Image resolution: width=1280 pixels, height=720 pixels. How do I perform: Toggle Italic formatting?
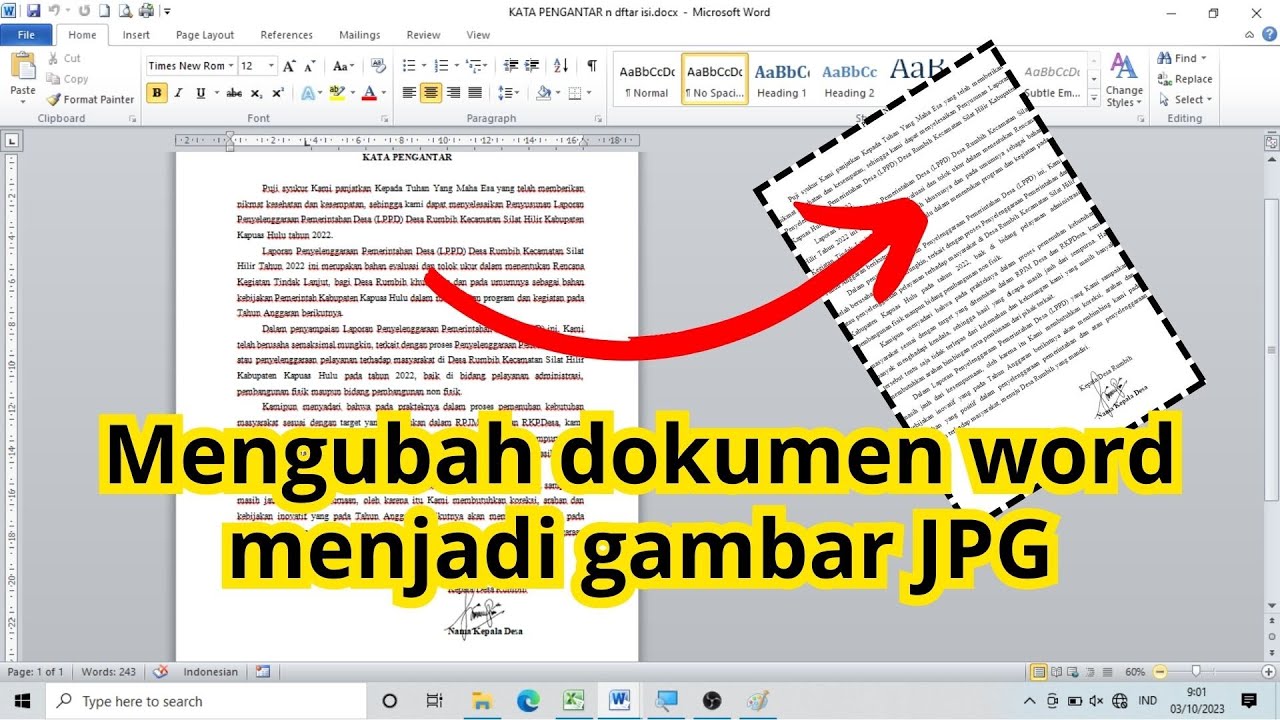[179, 93]
